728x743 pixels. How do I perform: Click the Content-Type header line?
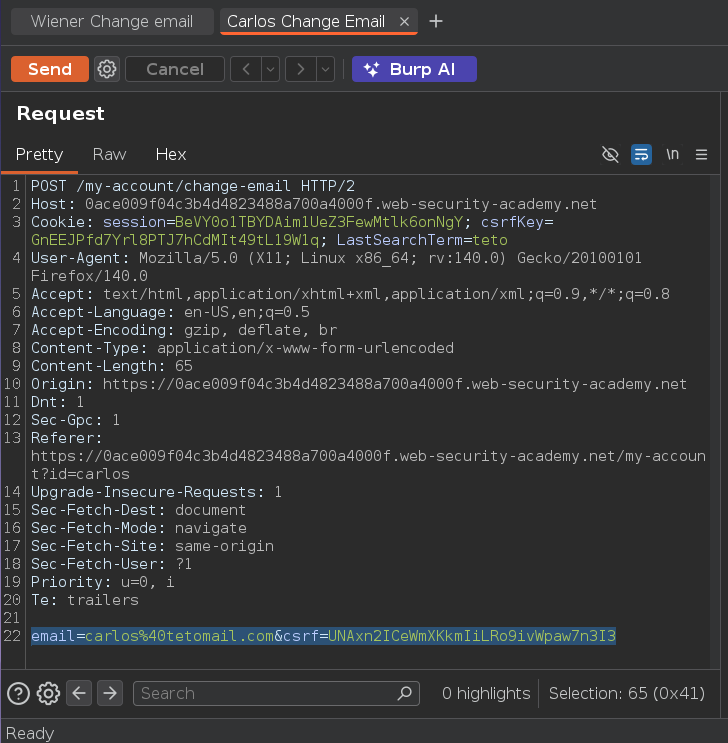pyautogui.click(x=242, y=348)
